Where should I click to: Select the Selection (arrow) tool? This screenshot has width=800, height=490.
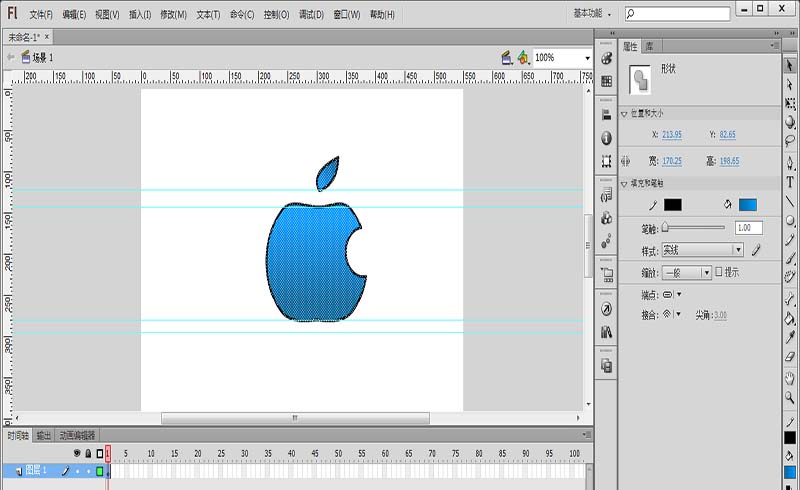pyautogui.click(x=789, y=65)
